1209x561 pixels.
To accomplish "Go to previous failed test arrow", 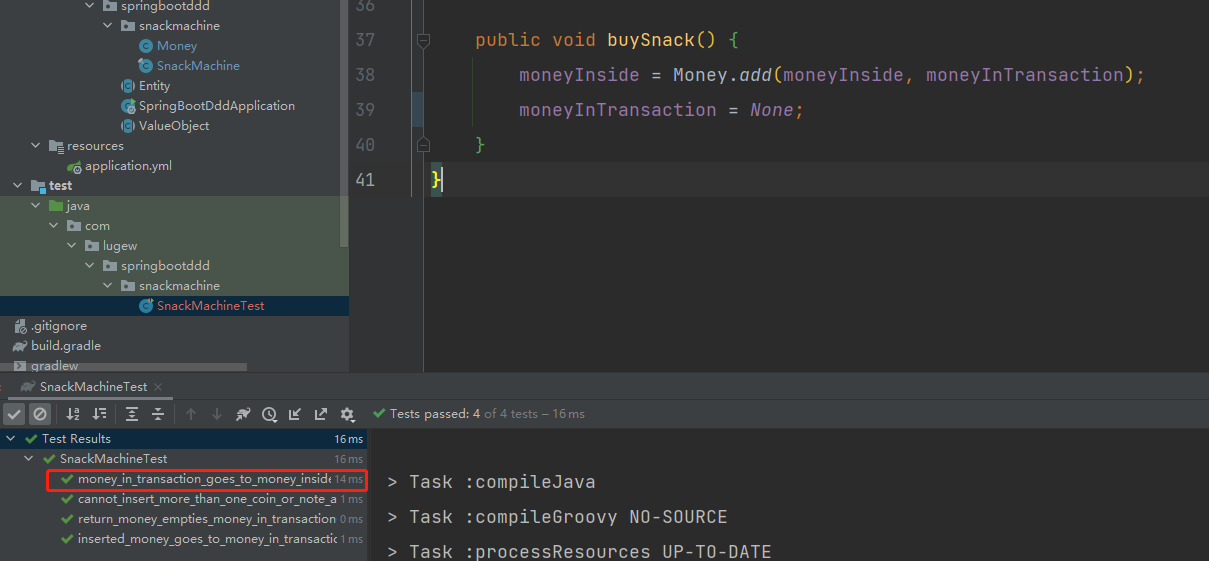I will 191,414.
